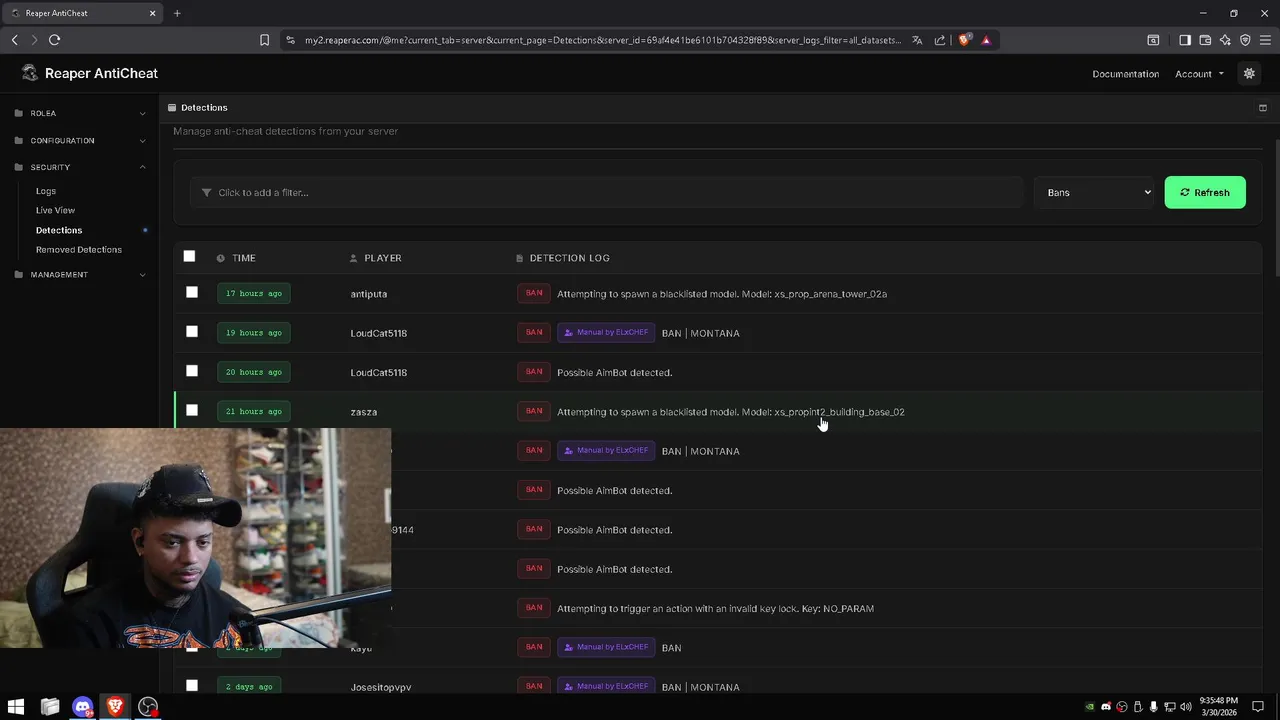
Task: Click the green Refresh button
Action: click(1205, 192)
